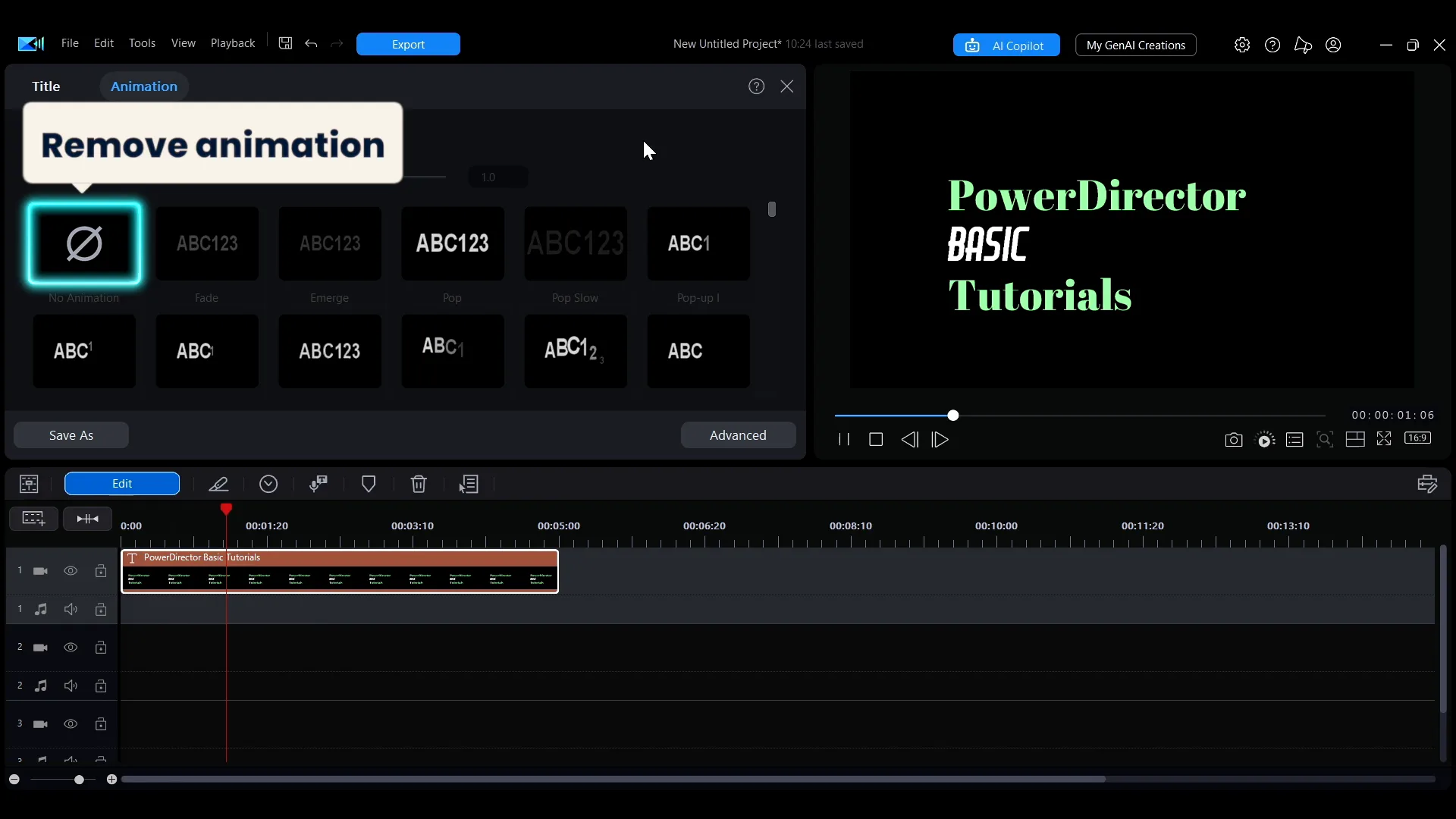Open My GenAI Creations
Viewport: 1456px width, 819px height.
1135,45
